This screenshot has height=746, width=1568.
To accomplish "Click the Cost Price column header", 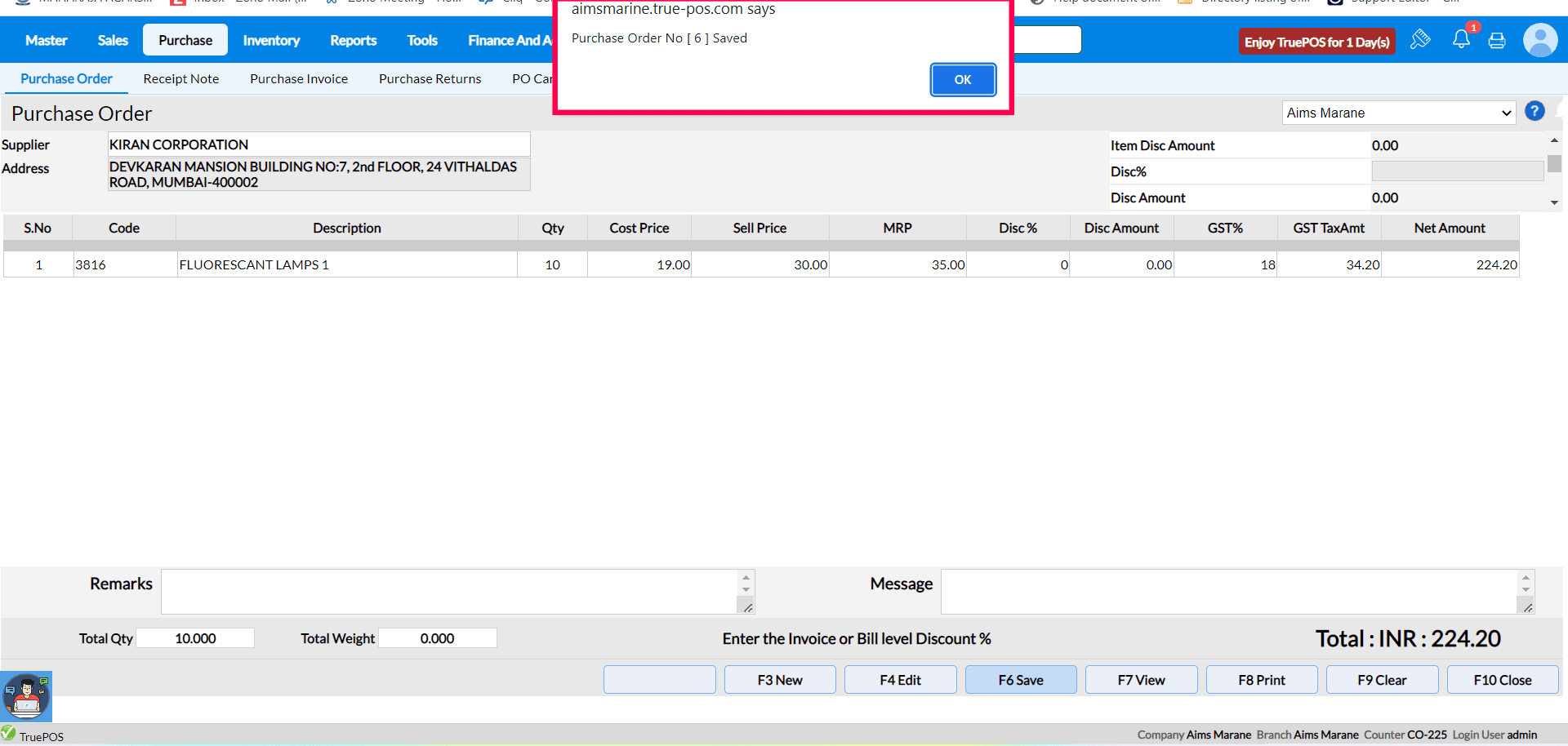I will [639, 228].
